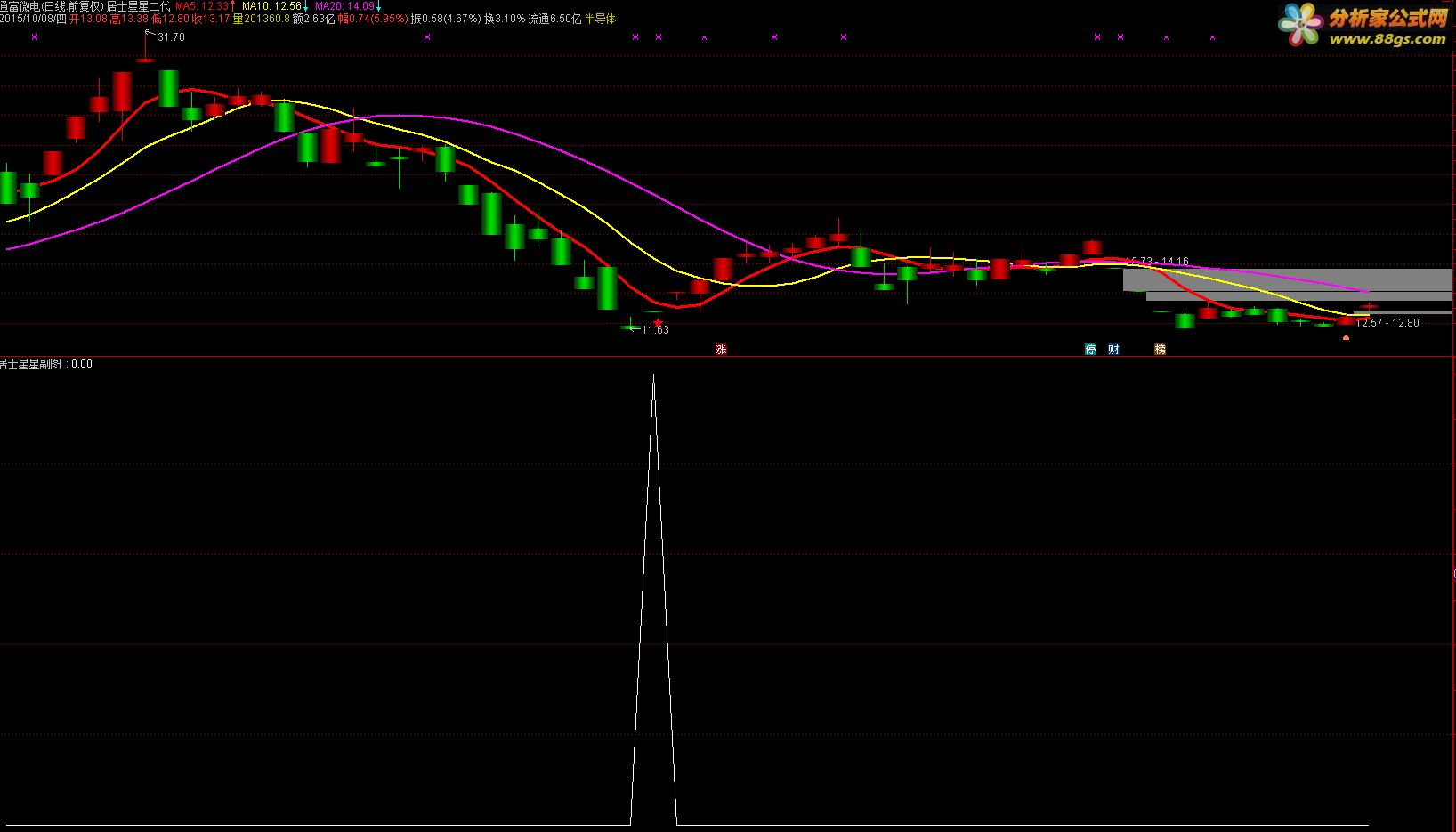The width and height of the screenshot is (1456, 832).
Task: Click the teal 停 event marker
Action: click(x=1090, y=350)
